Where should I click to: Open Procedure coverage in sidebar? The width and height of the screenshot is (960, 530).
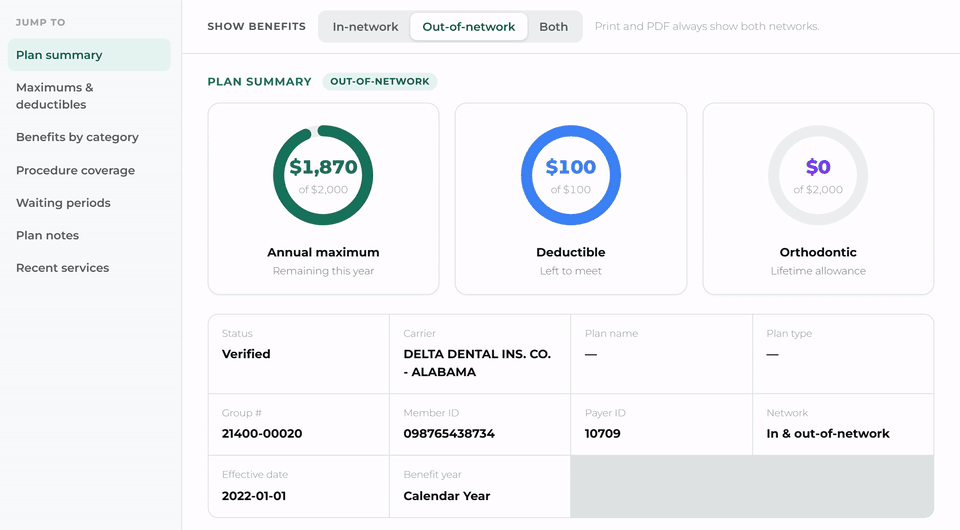pyautogui.click(x=89, y=170)
